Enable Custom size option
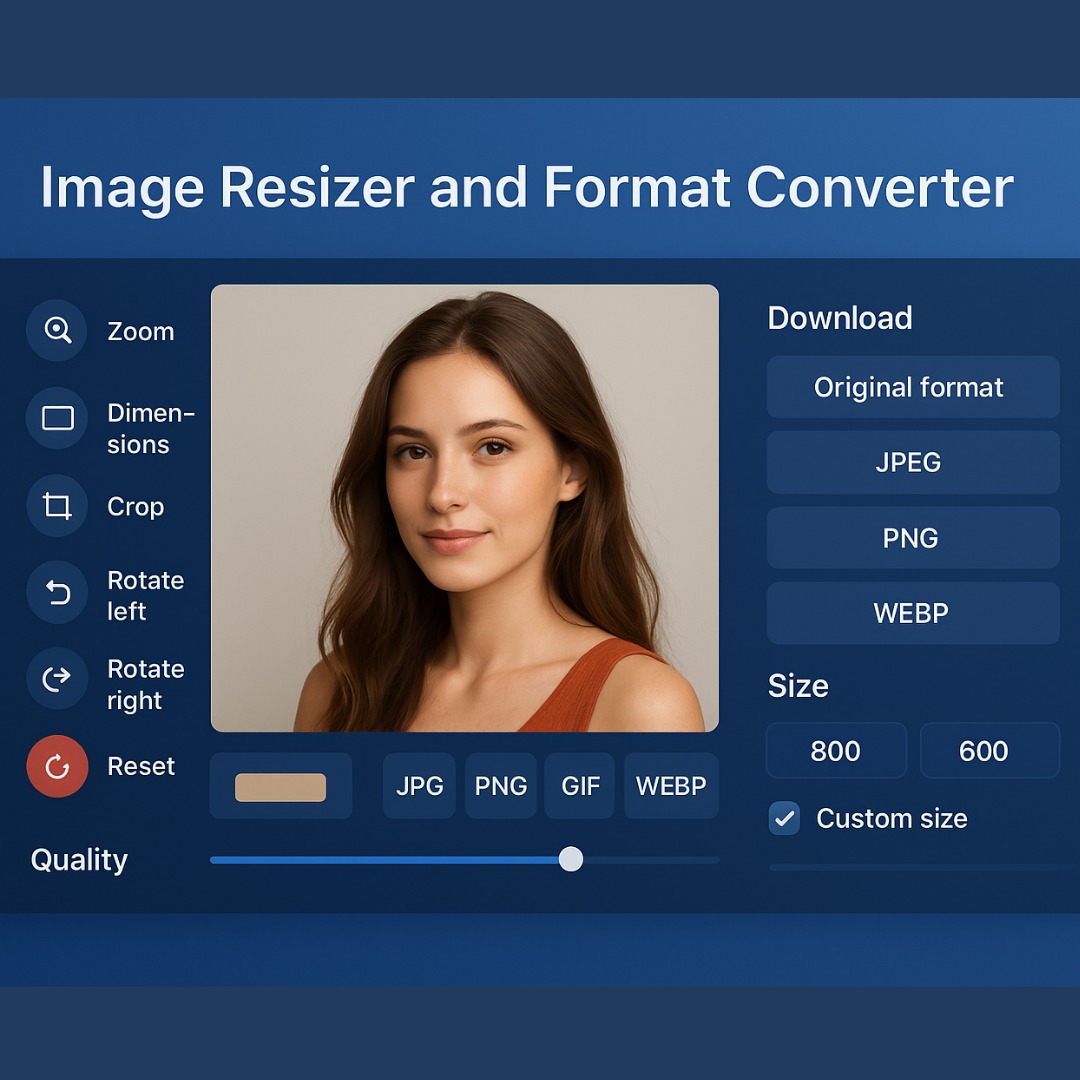The width and height of the screenshot is (1080, 1080). tap(784, 818)
